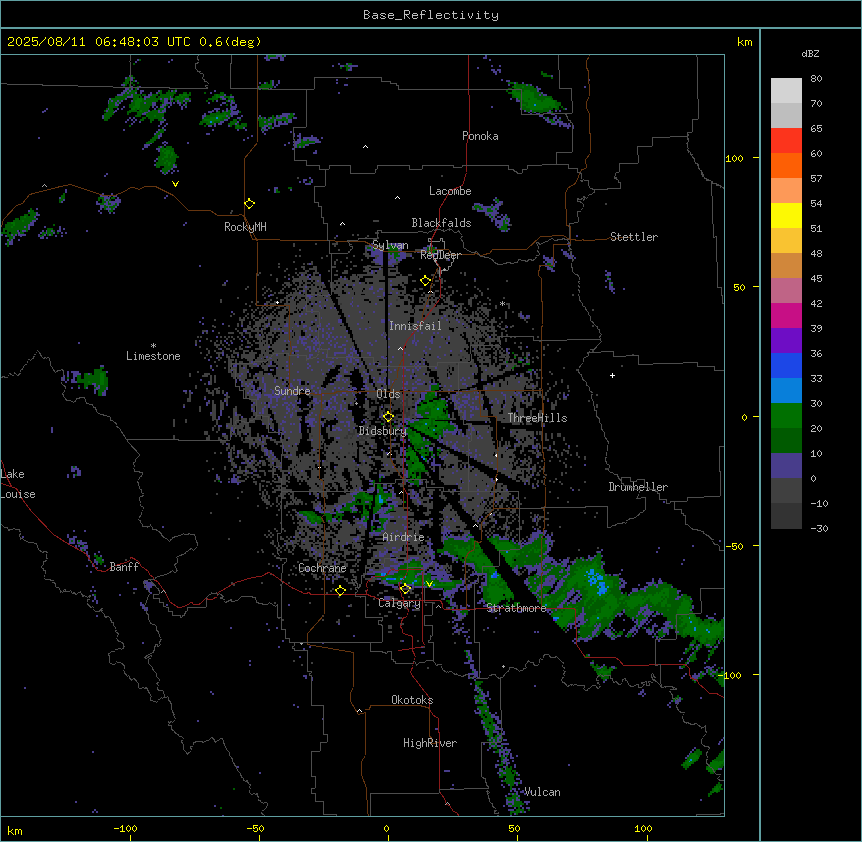This screenshot has height=842, width=862.
Task: Click the Ponoka city label
Action: tap(480, 136)
